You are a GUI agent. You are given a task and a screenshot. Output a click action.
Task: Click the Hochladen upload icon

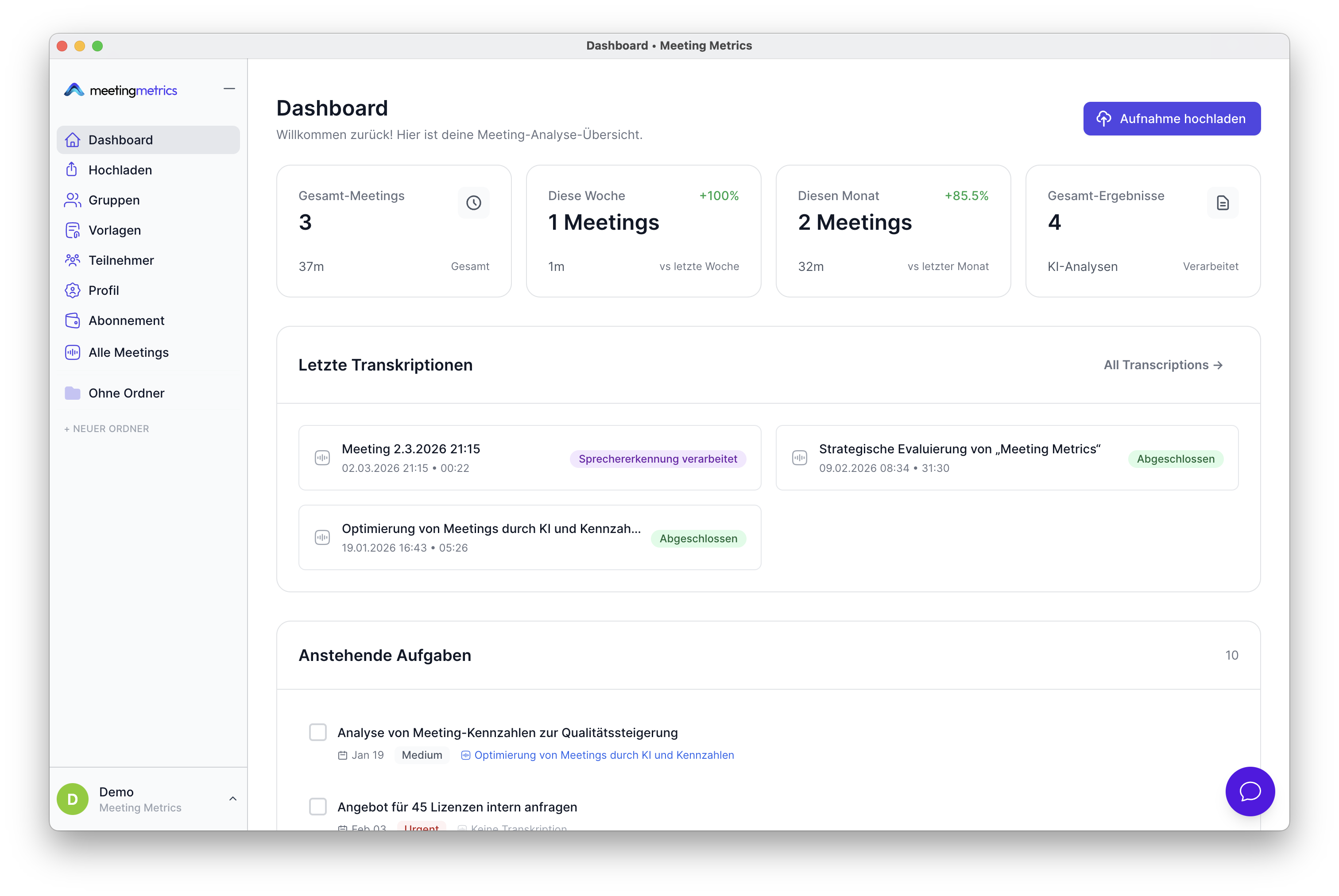72,170
